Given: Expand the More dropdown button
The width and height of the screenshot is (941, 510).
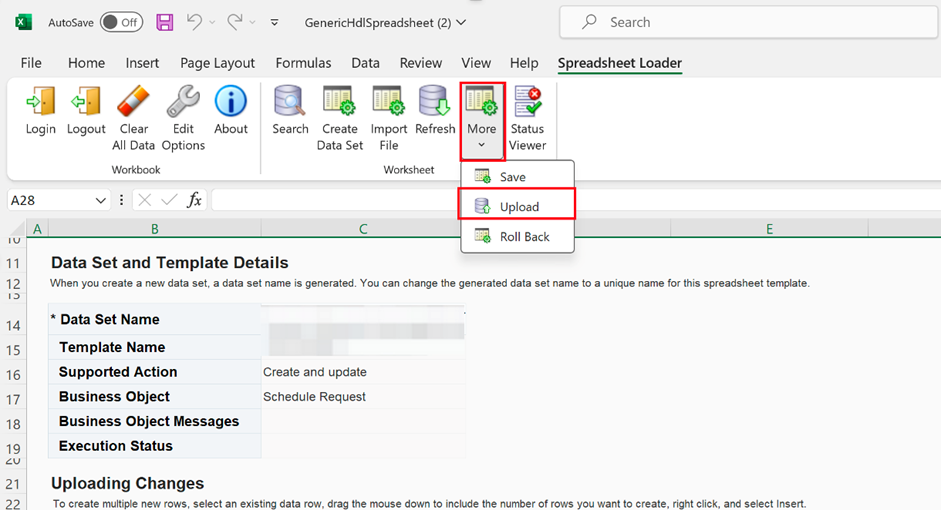Looking at the screenshot, I should pos(482,121).
